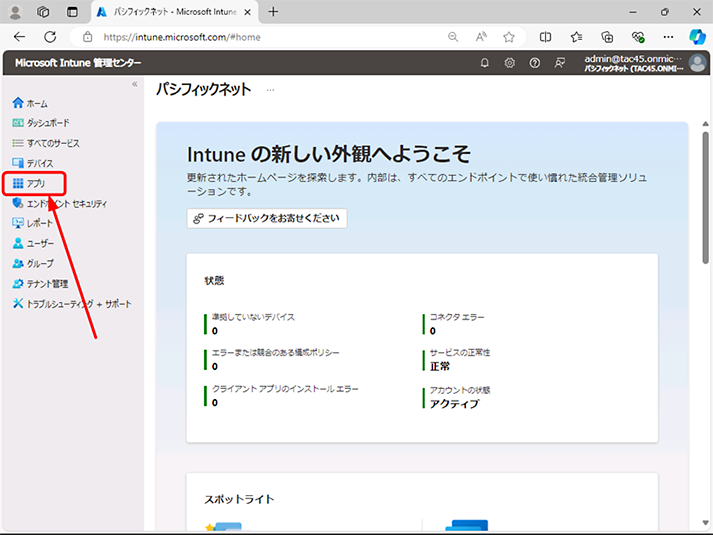Open テナント管理 tenant administration
713x535 pixels.
(x=40, y=284)
